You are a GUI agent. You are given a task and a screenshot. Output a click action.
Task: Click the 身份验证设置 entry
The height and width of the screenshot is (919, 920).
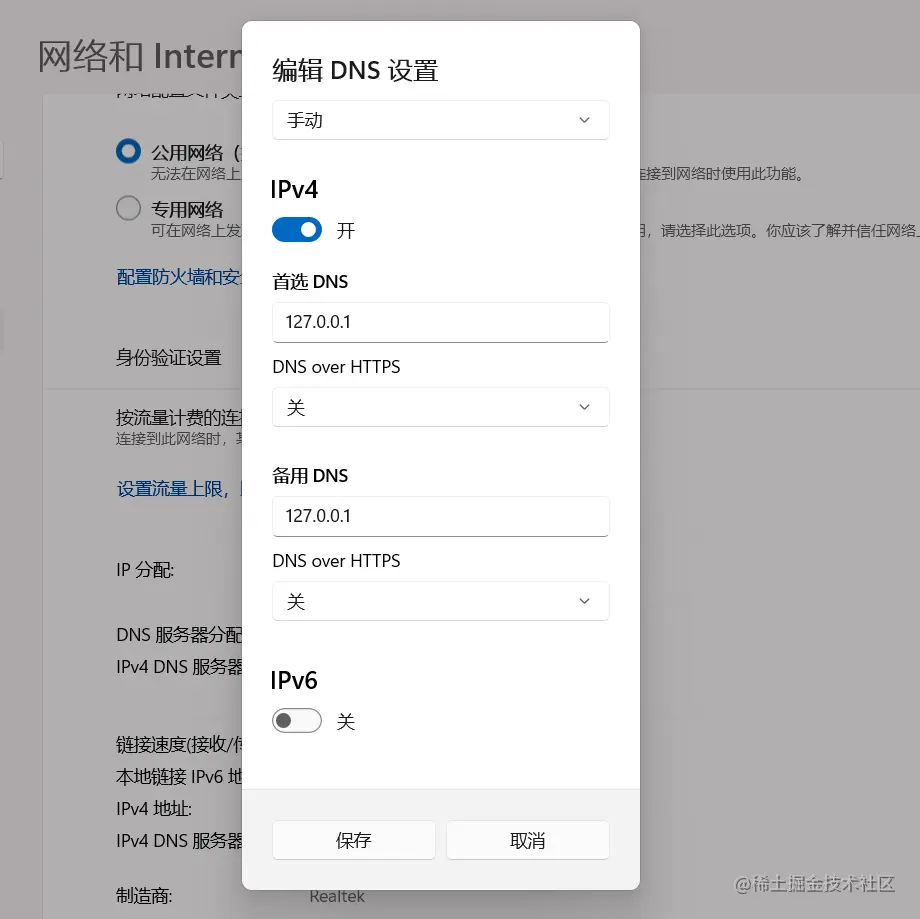pos(169,357)
